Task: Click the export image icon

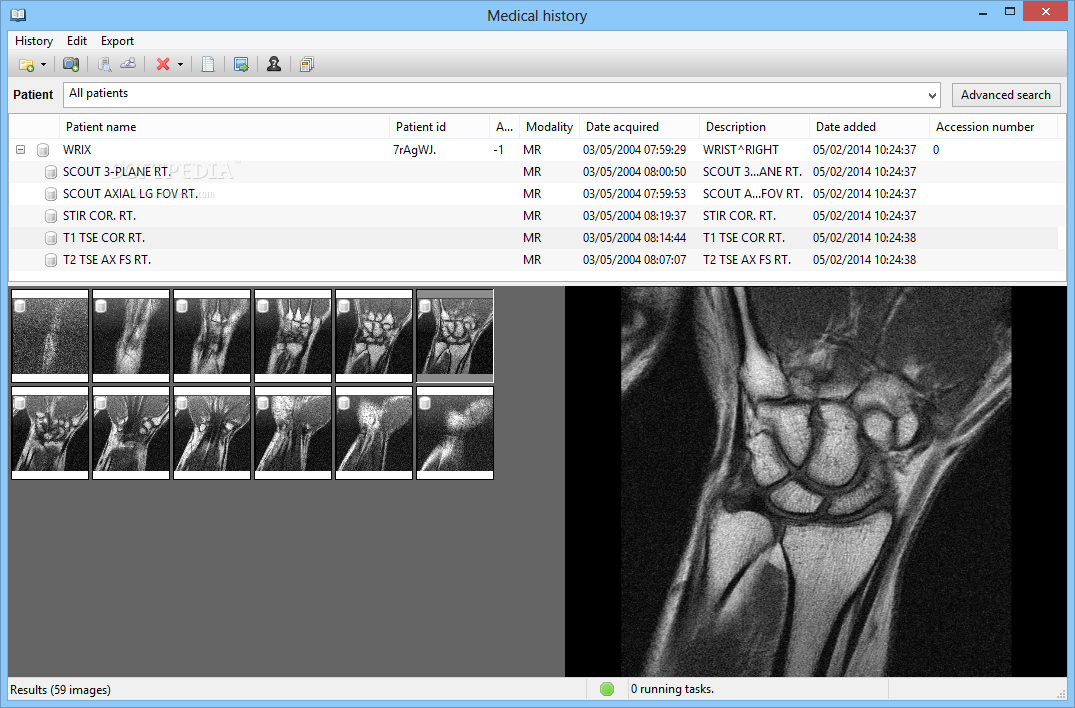Action: (x=241, y=64)
